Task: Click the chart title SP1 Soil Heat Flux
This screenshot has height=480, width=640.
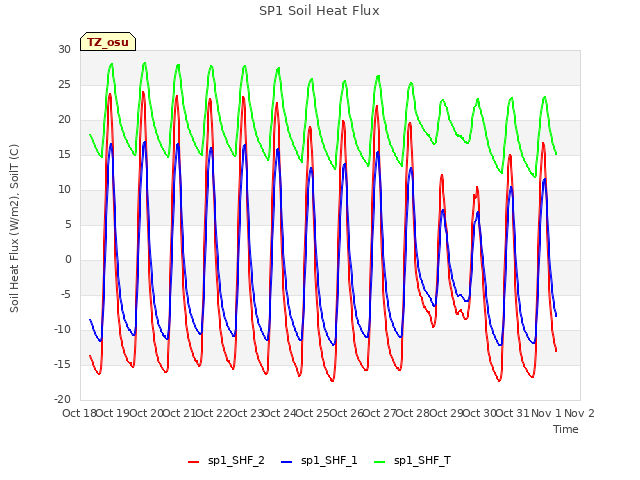Action: pos(319,11)
